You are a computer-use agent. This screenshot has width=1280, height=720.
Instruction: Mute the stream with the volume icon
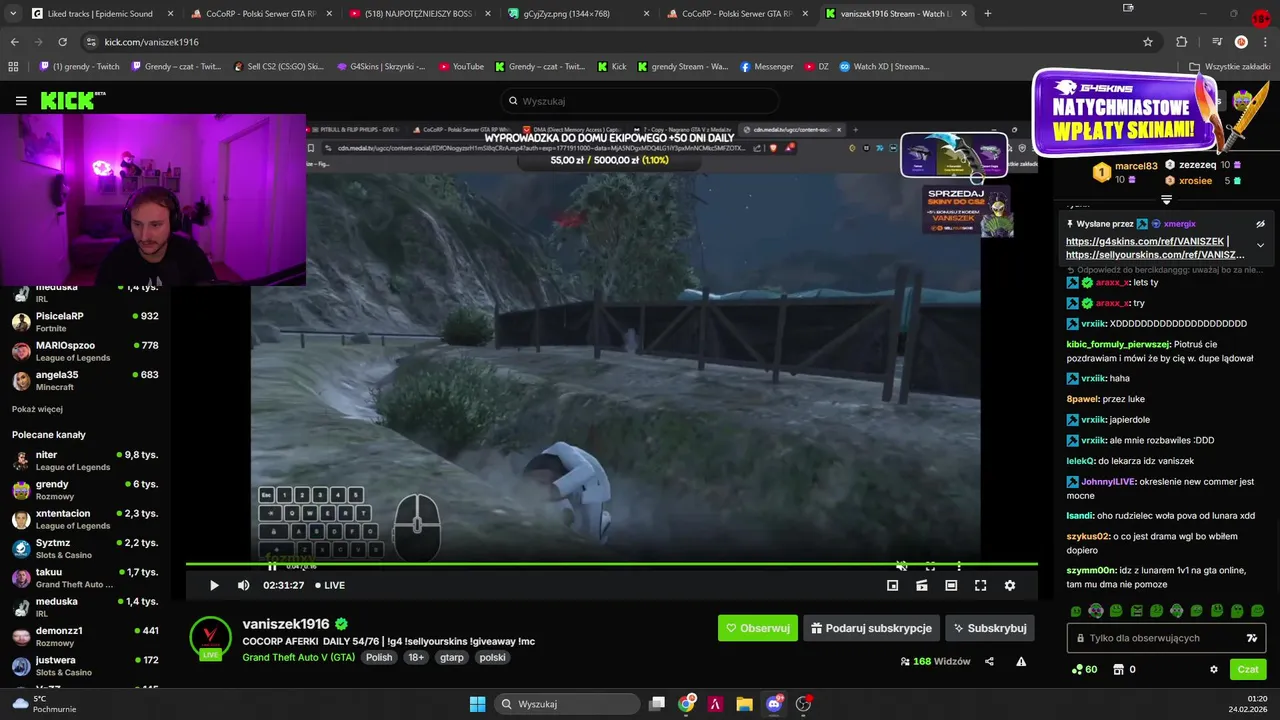click(x=243, y=585)
